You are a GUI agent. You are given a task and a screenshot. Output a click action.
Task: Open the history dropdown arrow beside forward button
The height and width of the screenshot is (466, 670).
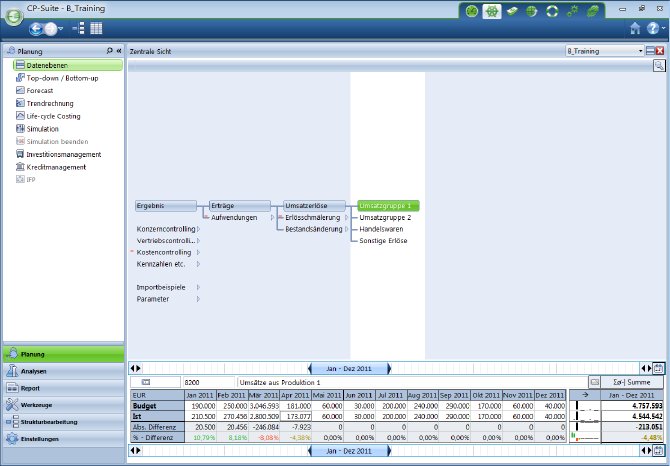61,29
